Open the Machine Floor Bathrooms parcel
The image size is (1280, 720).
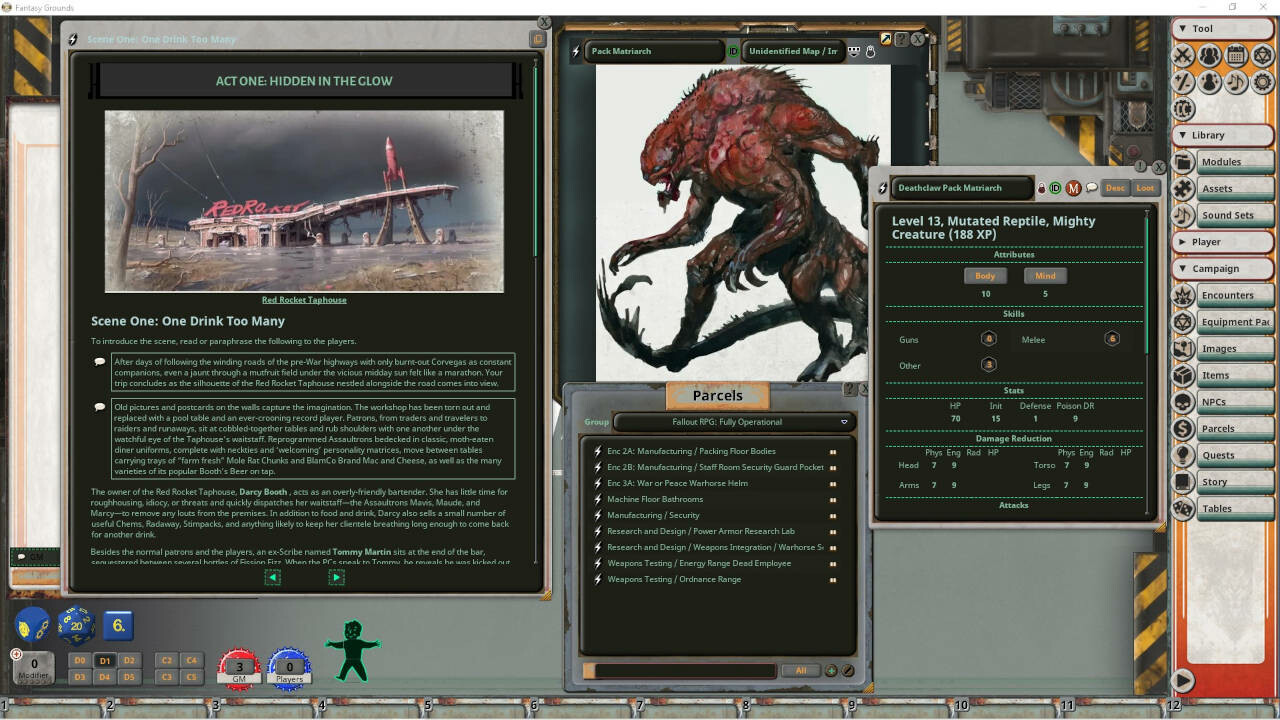tap(654, 499)
